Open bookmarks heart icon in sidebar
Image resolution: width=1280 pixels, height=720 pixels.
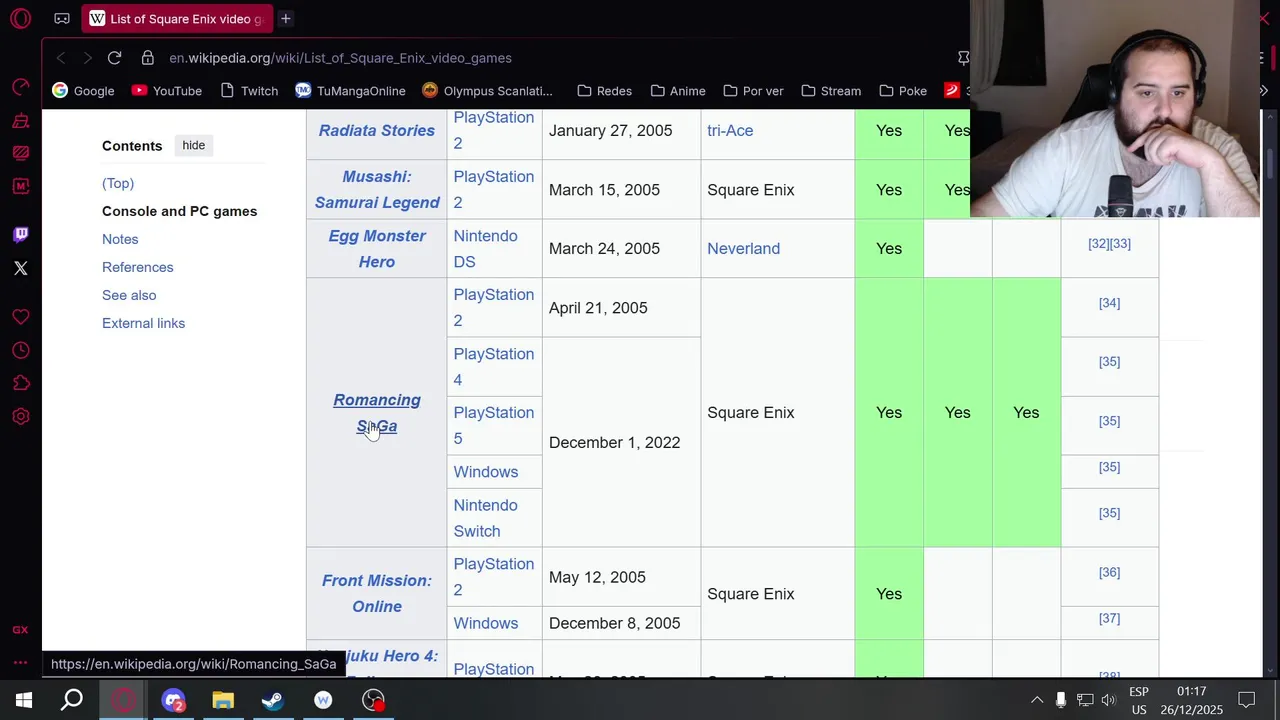tap(20, 317)
